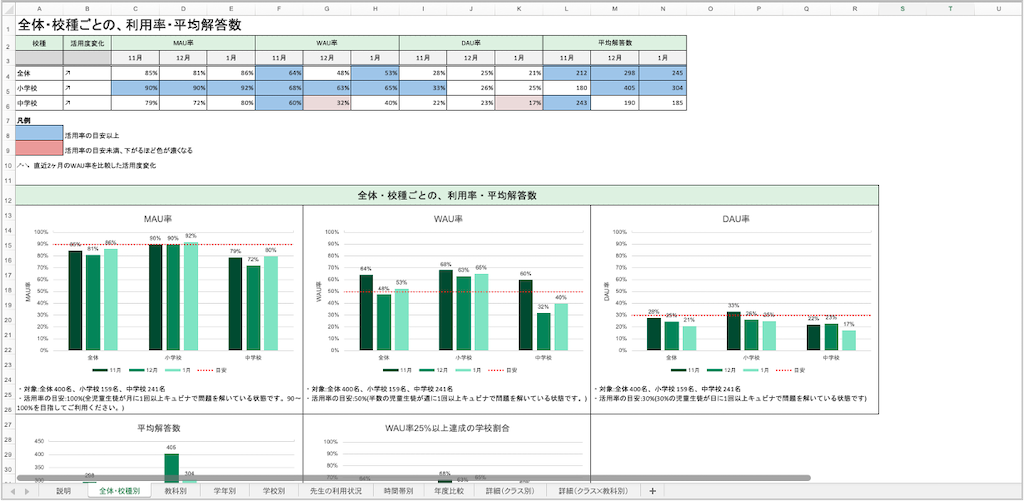Select the WAU率 table header cell
The height and width of the screenshot is (501, 1024).
tap(327, 43)
